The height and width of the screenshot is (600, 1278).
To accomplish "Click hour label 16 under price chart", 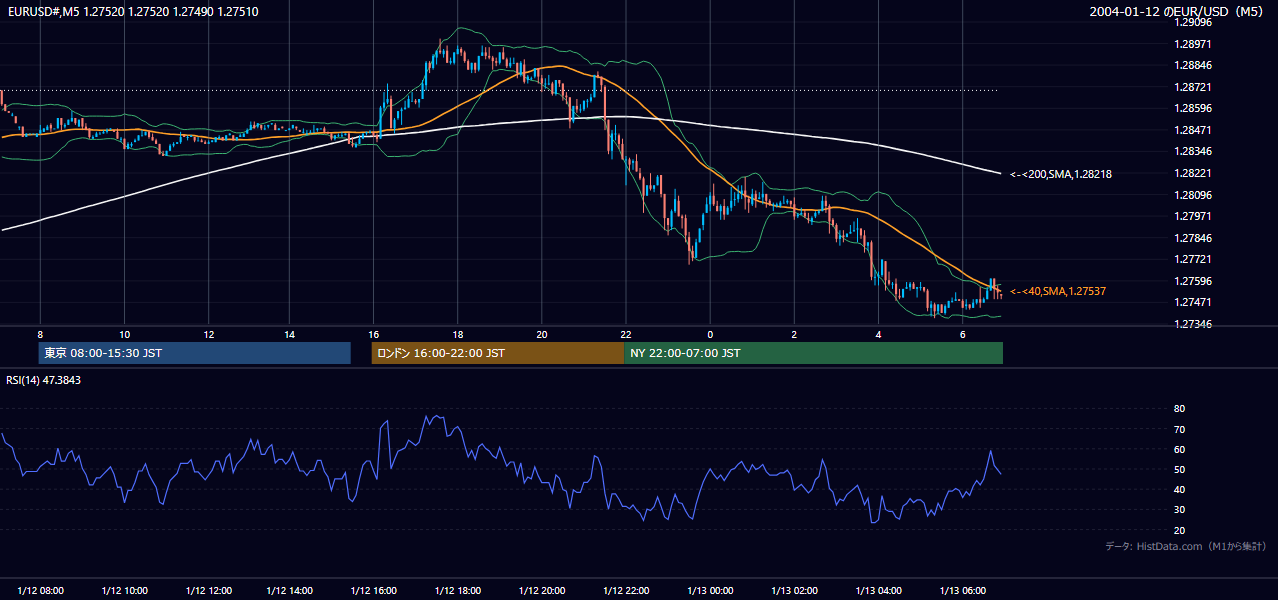I will pyautogui.click(x=374, y=334).
